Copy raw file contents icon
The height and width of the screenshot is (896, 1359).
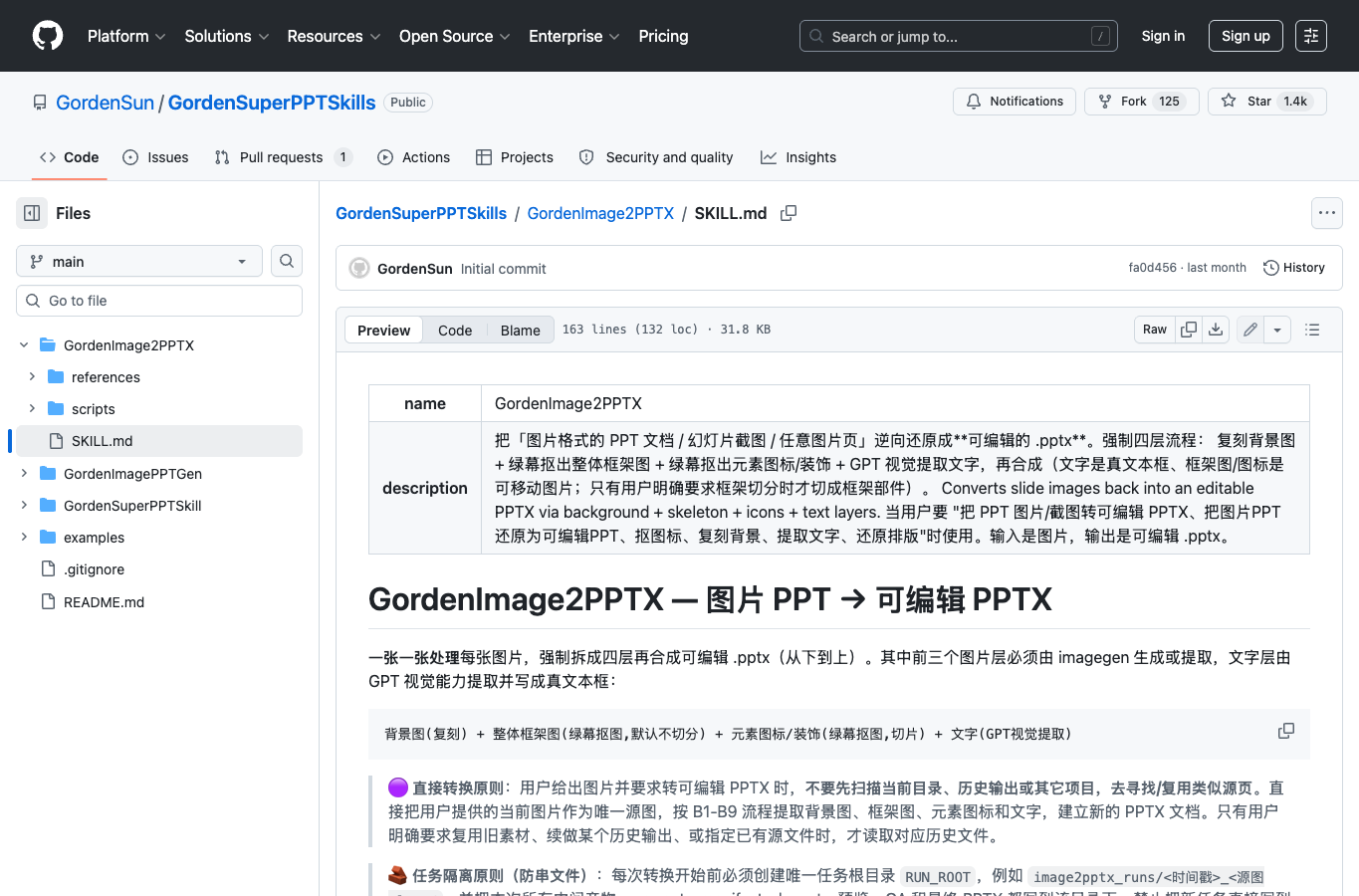(x=1189, y=330)
